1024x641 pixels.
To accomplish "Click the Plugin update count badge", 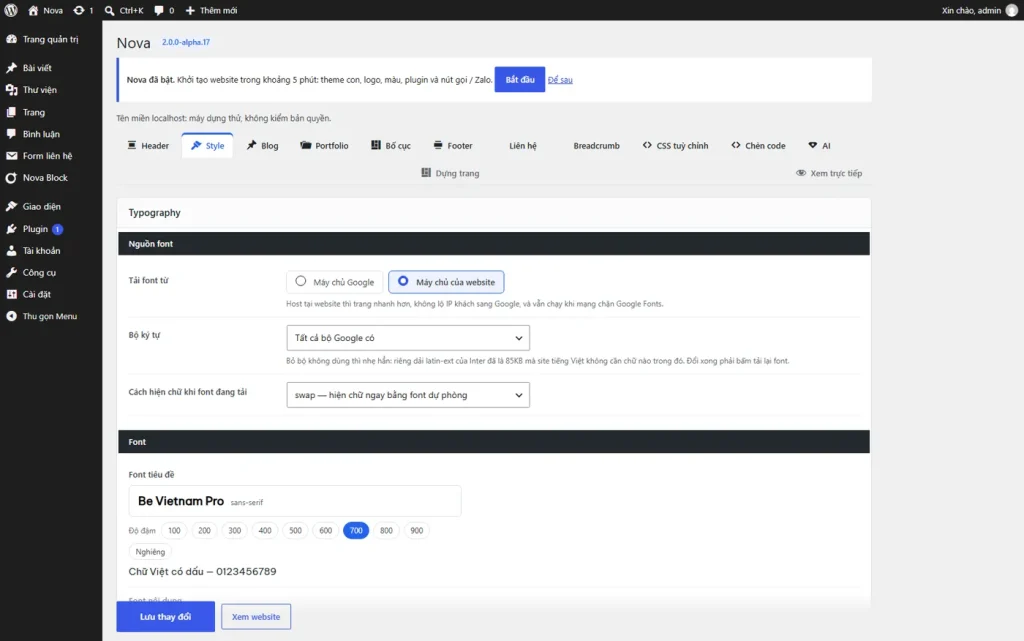I will (x=57, y=229).
